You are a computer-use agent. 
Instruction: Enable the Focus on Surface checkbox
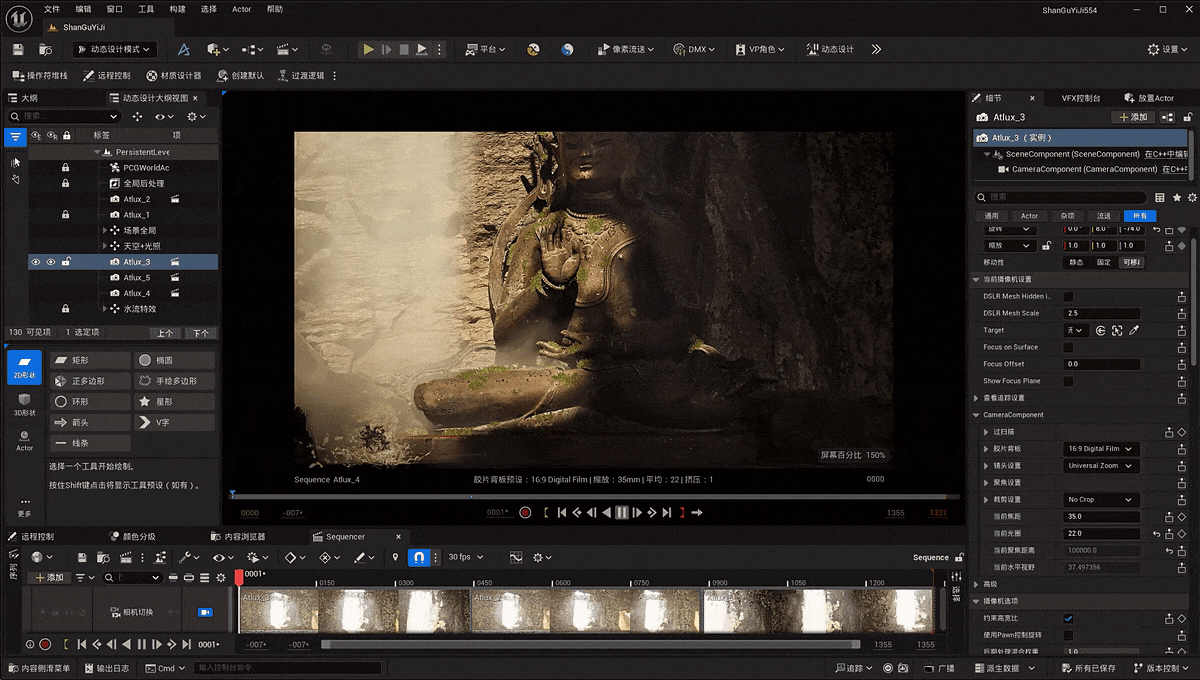[1068, 347]
